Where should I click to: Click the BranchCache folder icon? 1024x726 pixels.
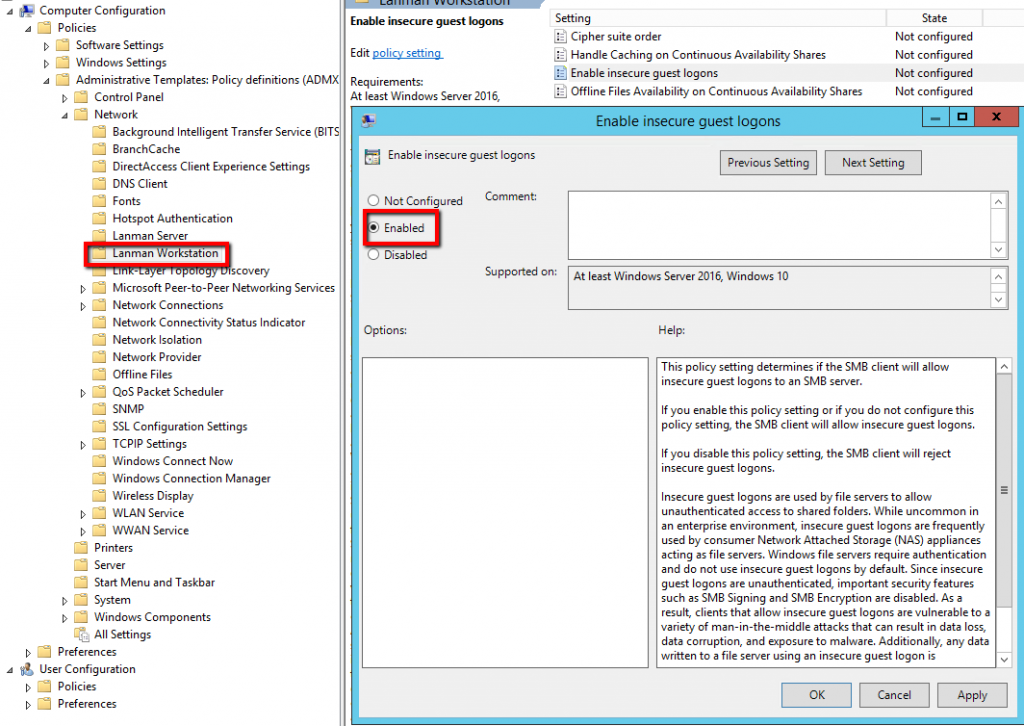pos(99,149)
